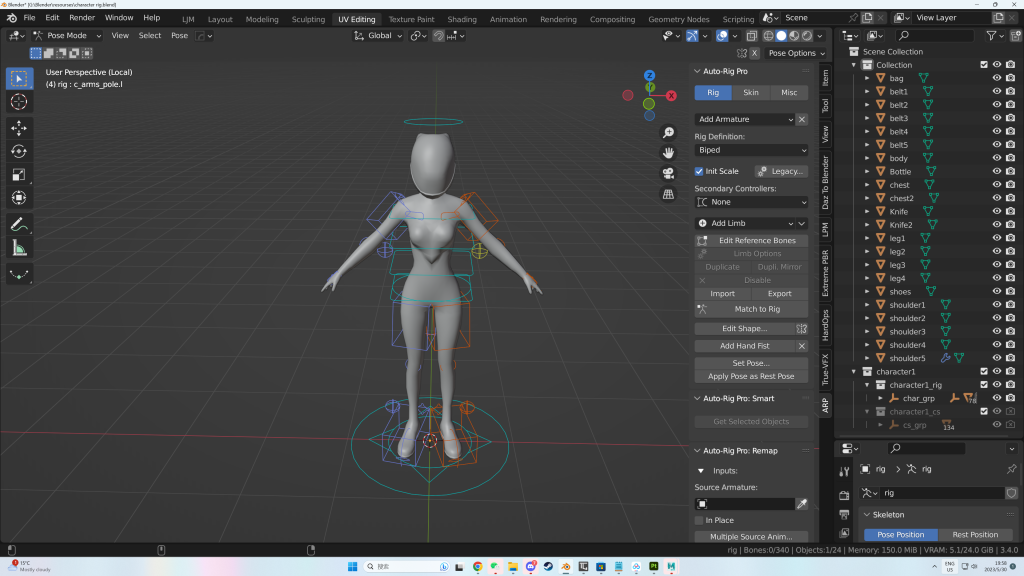Expand the shoulder5 item in the outliner
This screenshot has height=576, width=1024.
pos(867,359)
